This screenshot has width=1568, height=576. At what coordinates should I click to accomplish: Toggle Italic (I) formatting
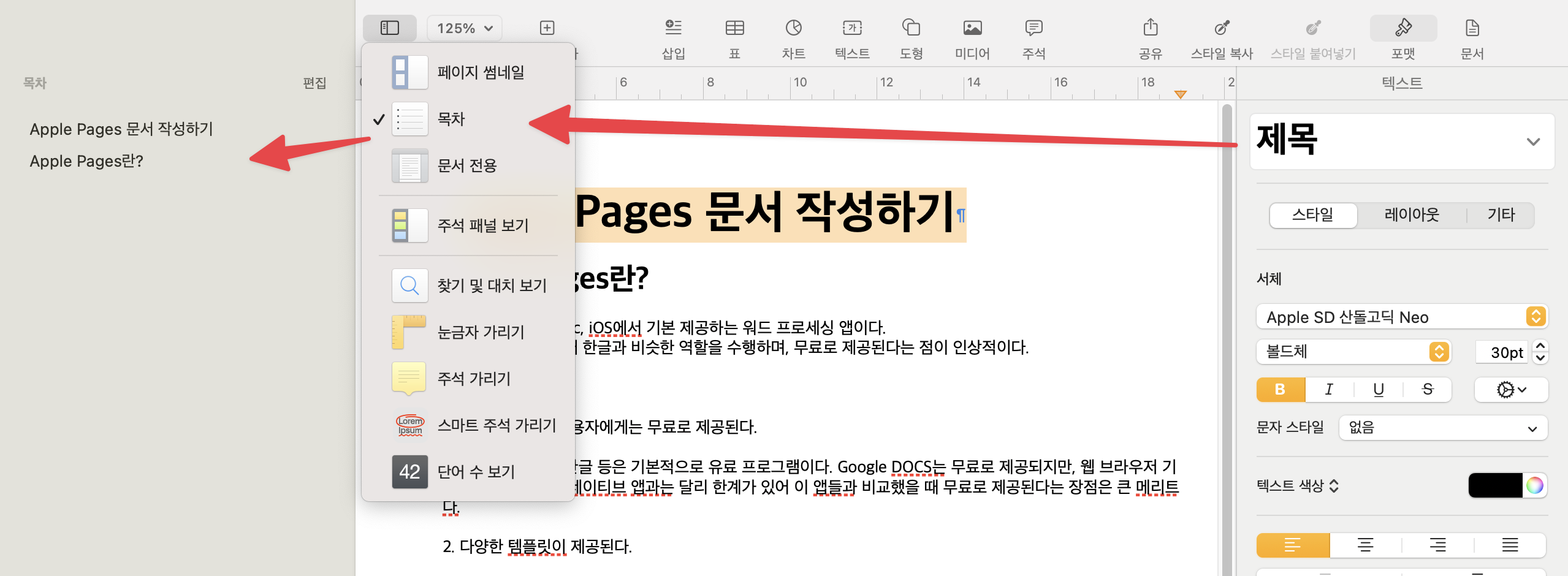[1329, 390]
